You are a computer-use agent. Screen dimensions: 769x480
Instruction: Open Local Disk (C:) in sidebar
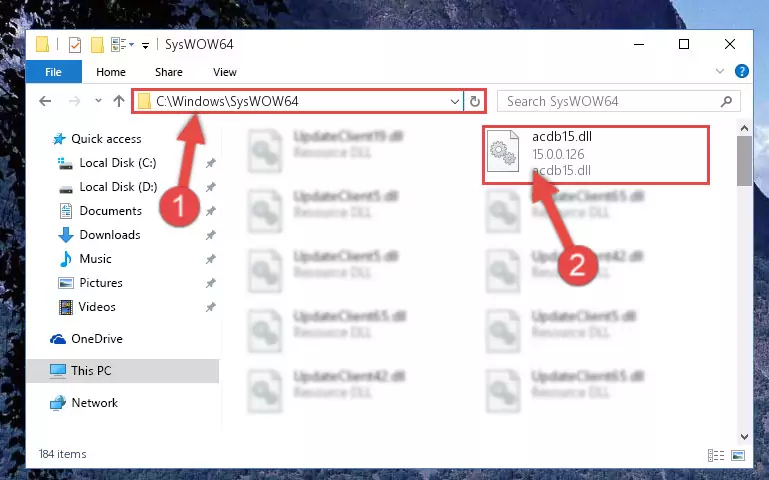click(118, 163)
